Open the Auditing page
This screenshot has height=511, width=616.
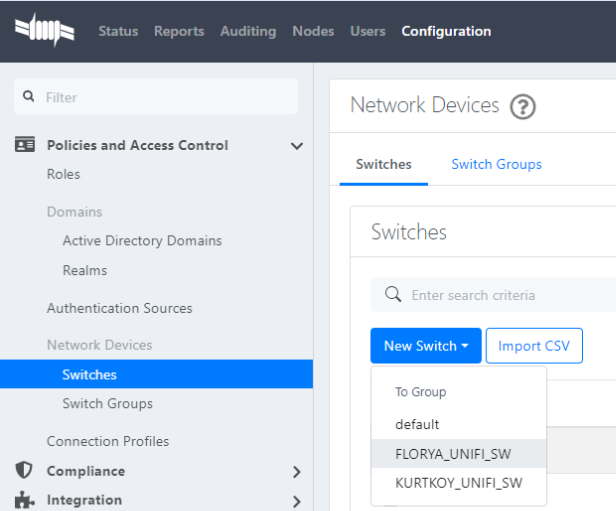pyautogui.click(x=247, y=31)
